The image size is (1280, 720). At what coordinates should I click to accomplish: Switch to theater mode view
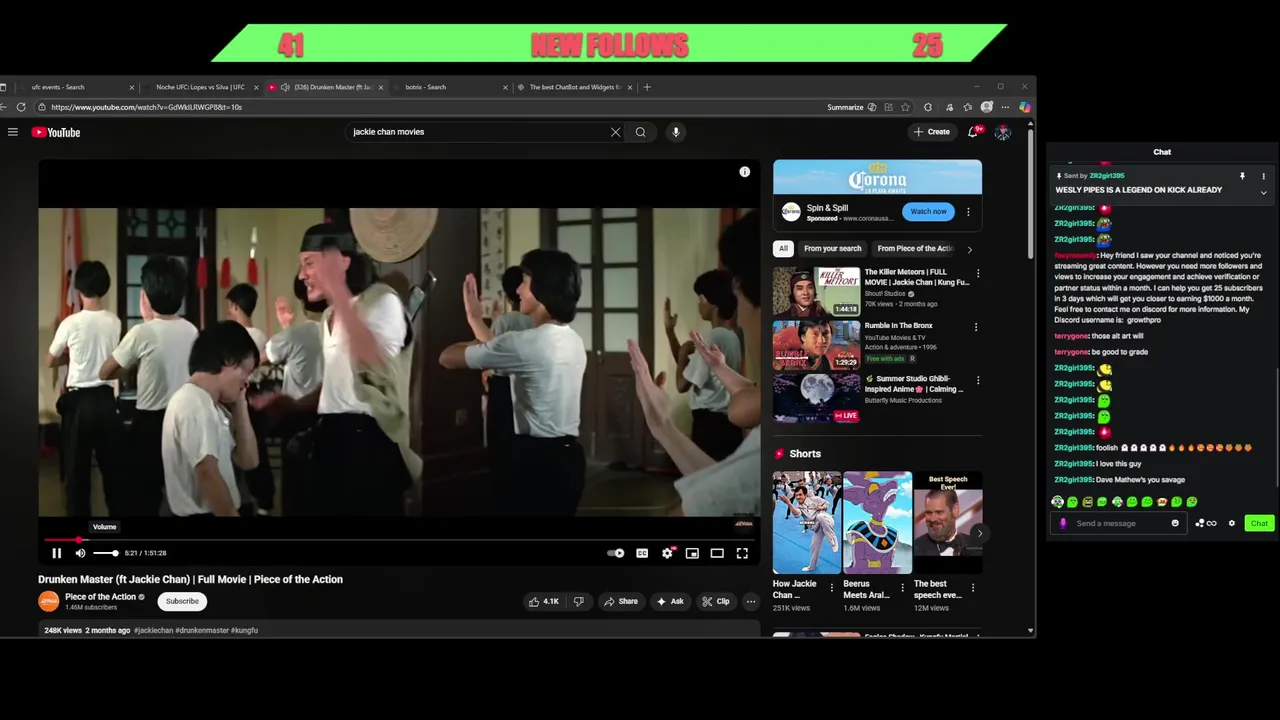717,553
